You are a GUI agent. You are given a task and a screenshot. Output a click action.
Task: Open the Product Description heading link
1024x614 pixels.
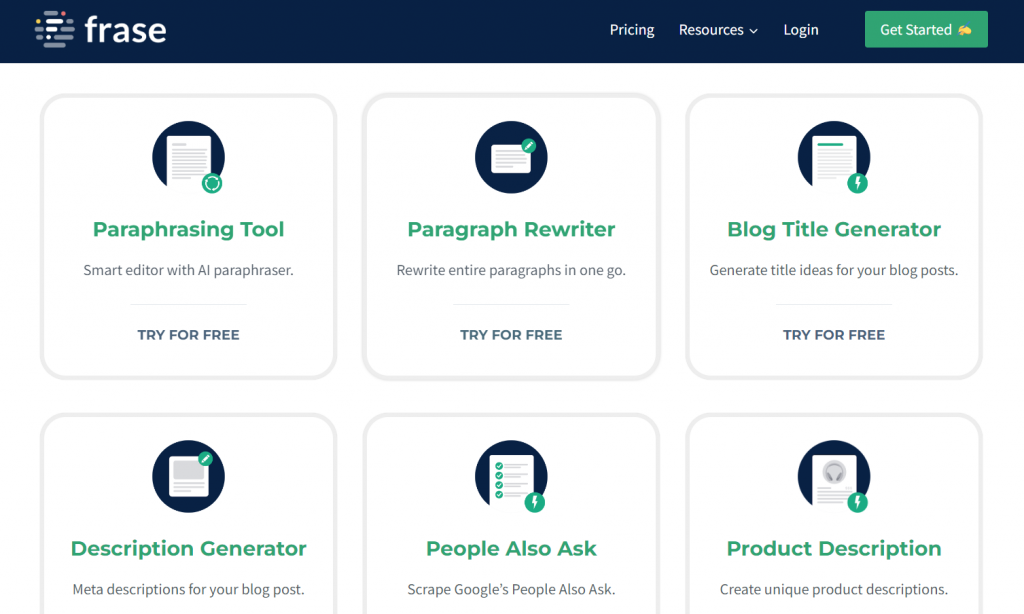click(834, 549)
